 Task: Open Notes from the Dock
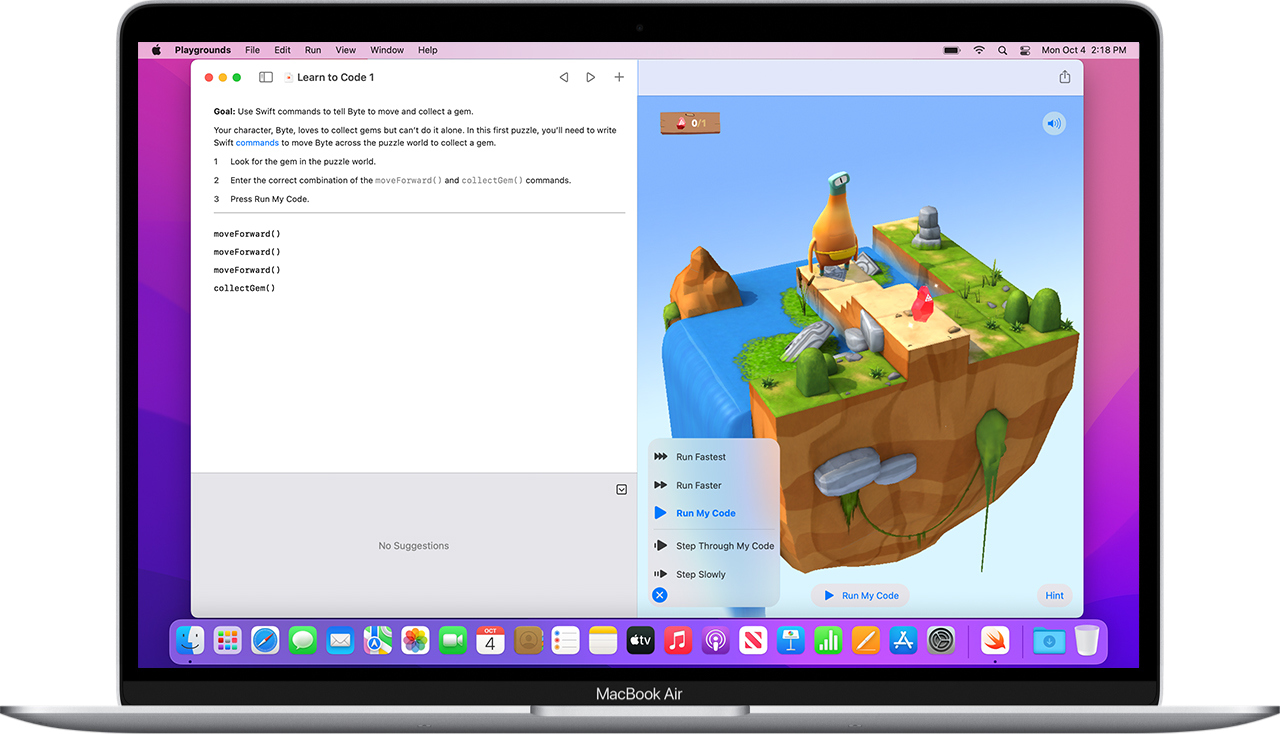[603, 640]
